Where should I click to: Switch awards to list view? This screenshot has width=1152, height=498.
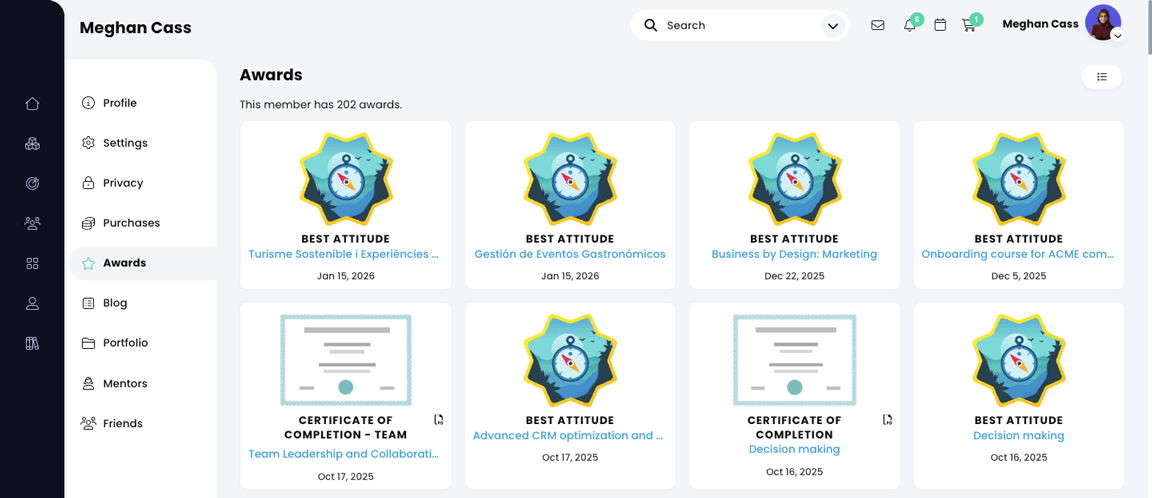(1101, 76)
